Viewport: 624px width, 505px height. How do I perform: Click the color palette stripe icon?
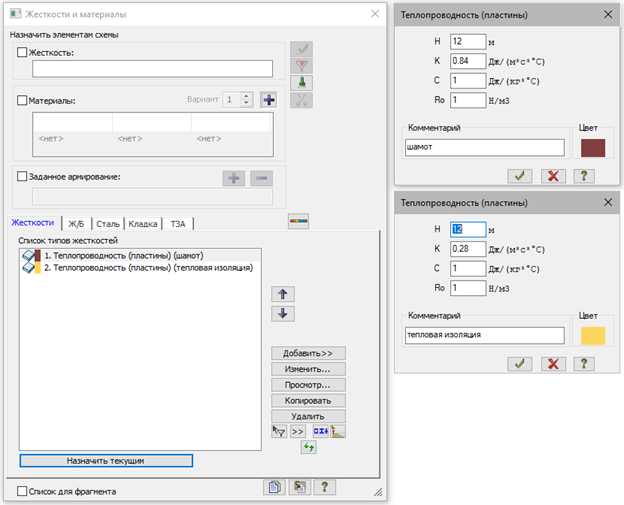click(x=298, y=221)
